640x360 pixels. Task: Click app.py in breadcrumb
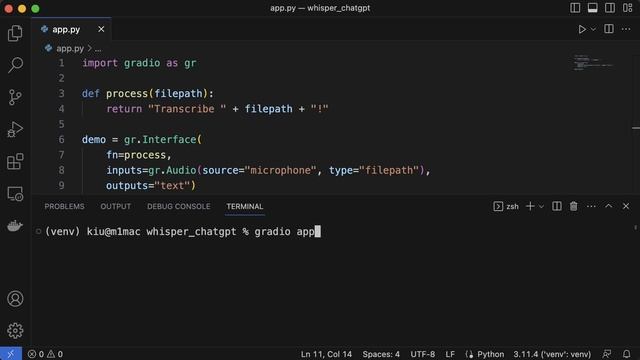(x=70, y=49)
